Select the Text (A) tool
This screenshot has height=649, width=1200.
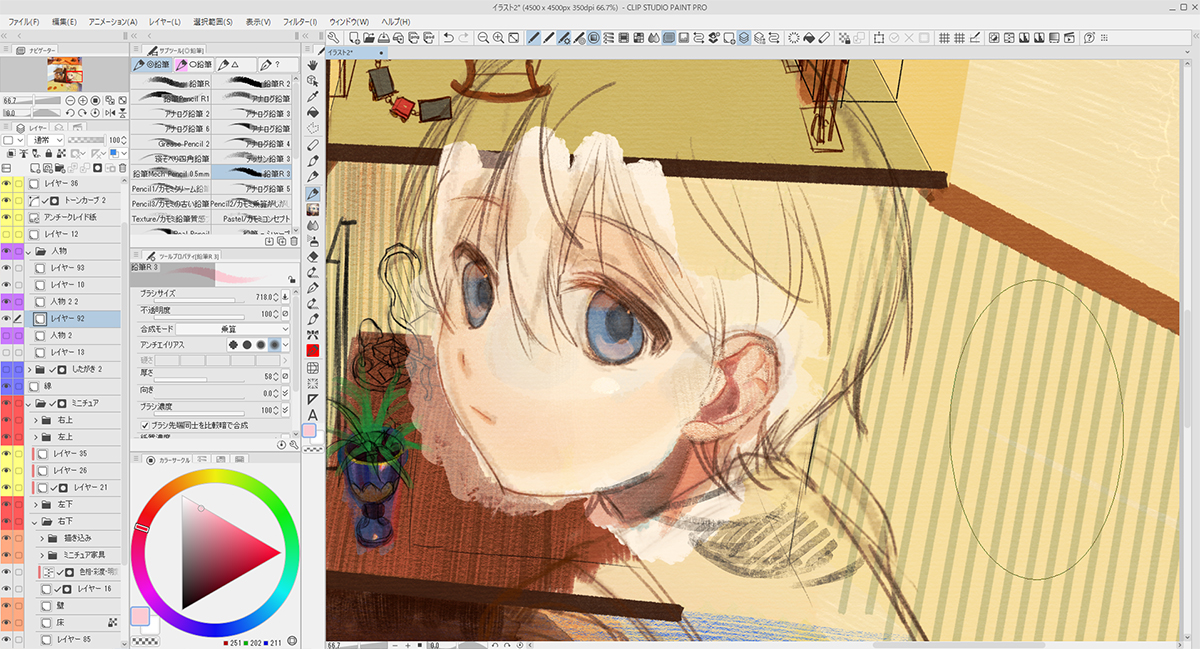(x=313, y=414)
